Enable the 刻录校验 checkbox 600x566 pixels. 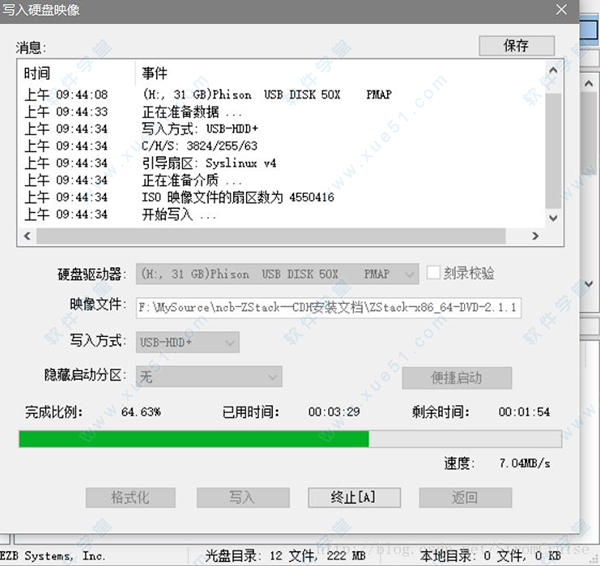[x=434, y=273]
